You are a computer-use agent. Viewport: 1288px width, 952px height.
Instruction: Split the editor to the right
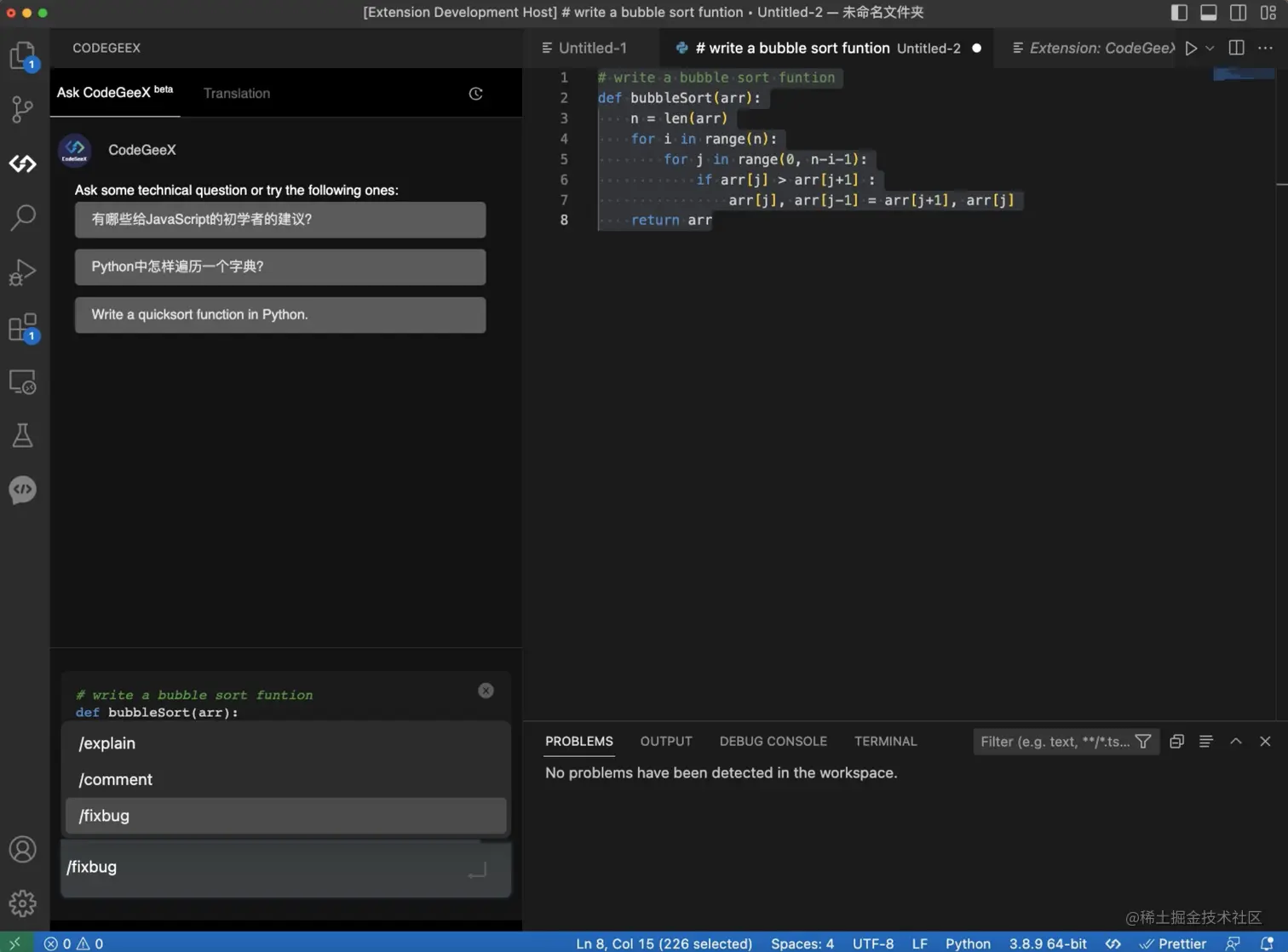(x=1237, y=48)
